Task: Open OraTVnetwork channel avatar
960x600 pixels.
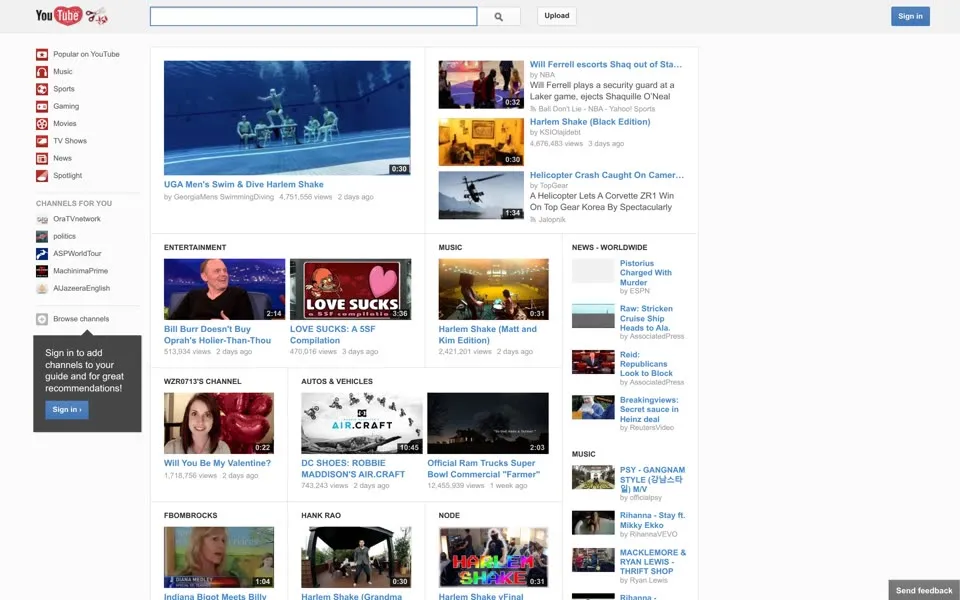Action: tap(42, 219)
